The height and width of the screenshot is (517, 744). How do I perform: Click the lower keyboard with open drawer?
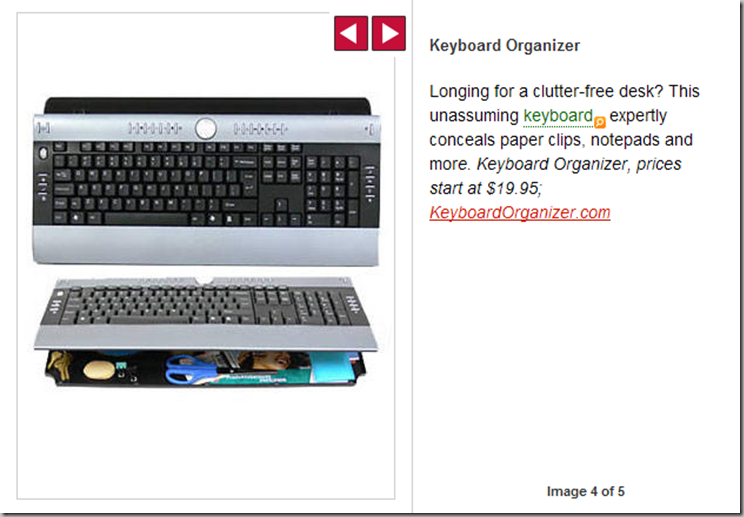click(x=205, y=332)
